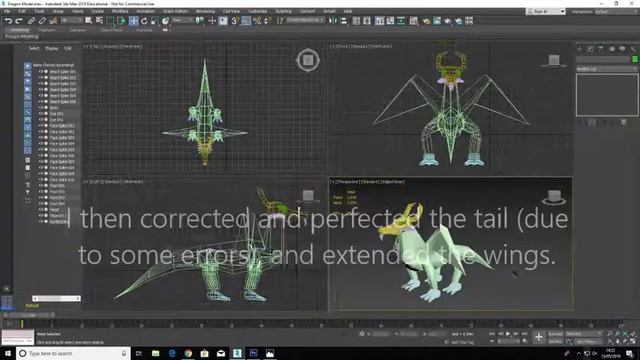Open the Selection Filter dropdown
640x360 pixels.
point(71,20)
